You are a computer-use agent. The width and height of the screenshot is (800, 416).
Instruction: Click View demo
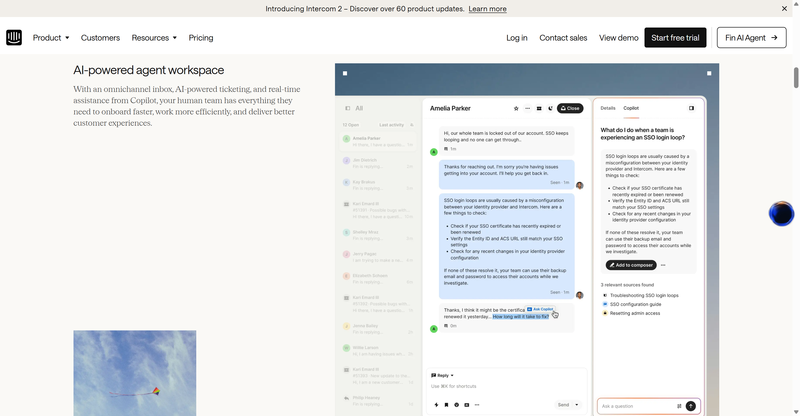[618, 38]
